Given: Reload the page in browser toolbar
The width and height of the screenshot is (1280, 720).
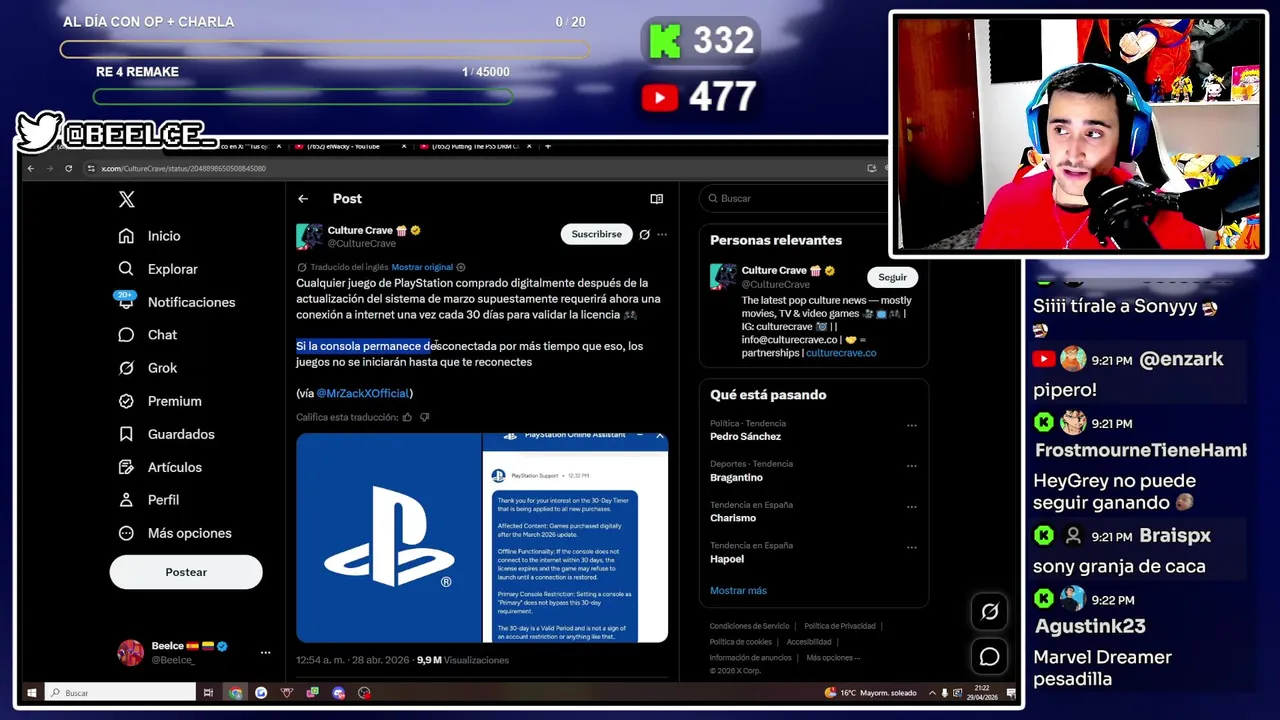Looking at the screenshot, I should (68, 168).
